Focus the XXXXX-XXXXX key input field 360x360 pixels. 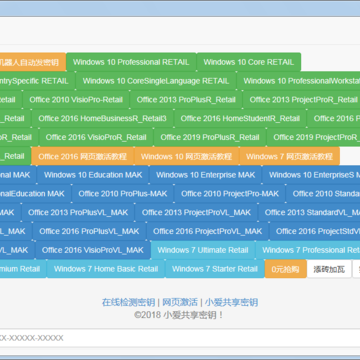180,338
